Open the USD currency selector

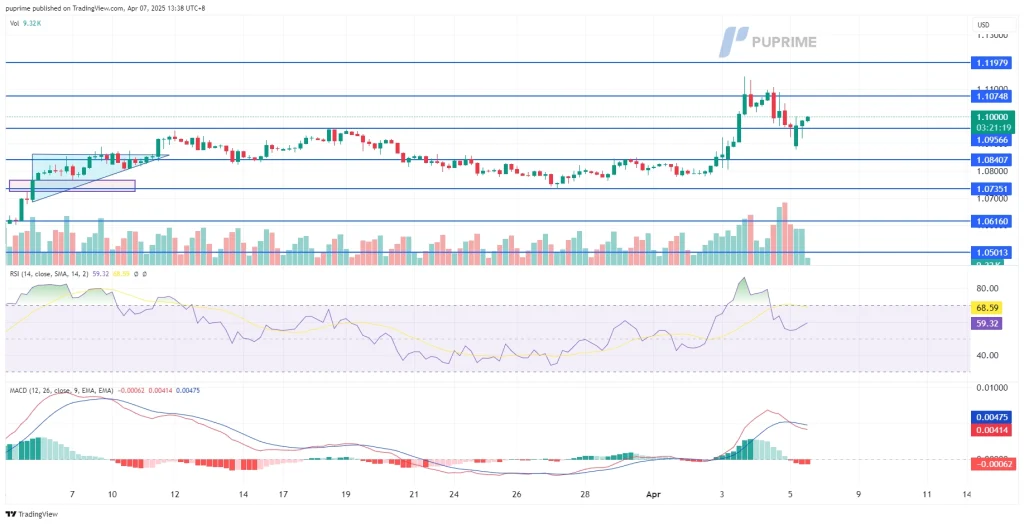click(x=983, y=23)
